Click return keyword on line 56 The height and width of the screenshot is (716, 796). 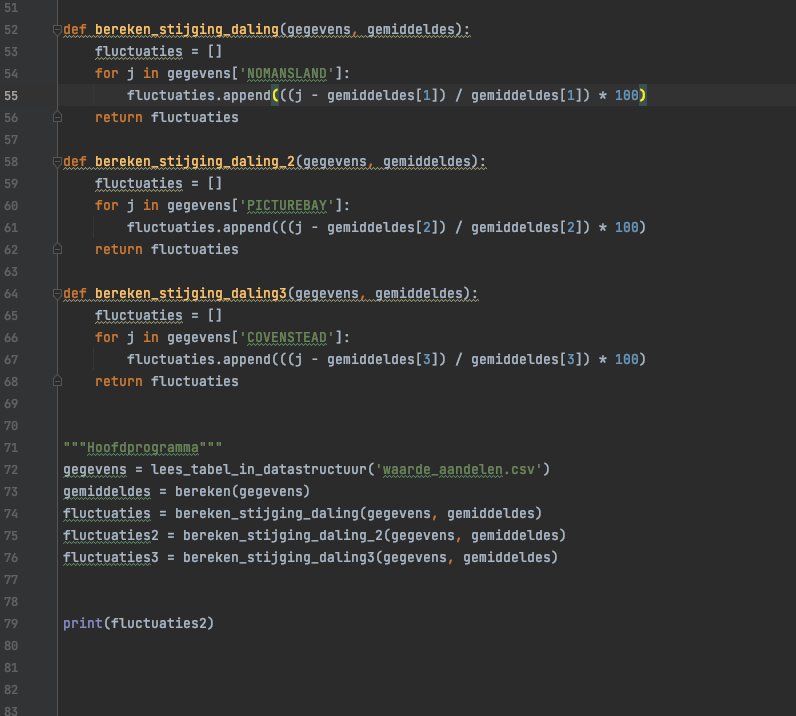pyautogui.click(x=119, y=118)
